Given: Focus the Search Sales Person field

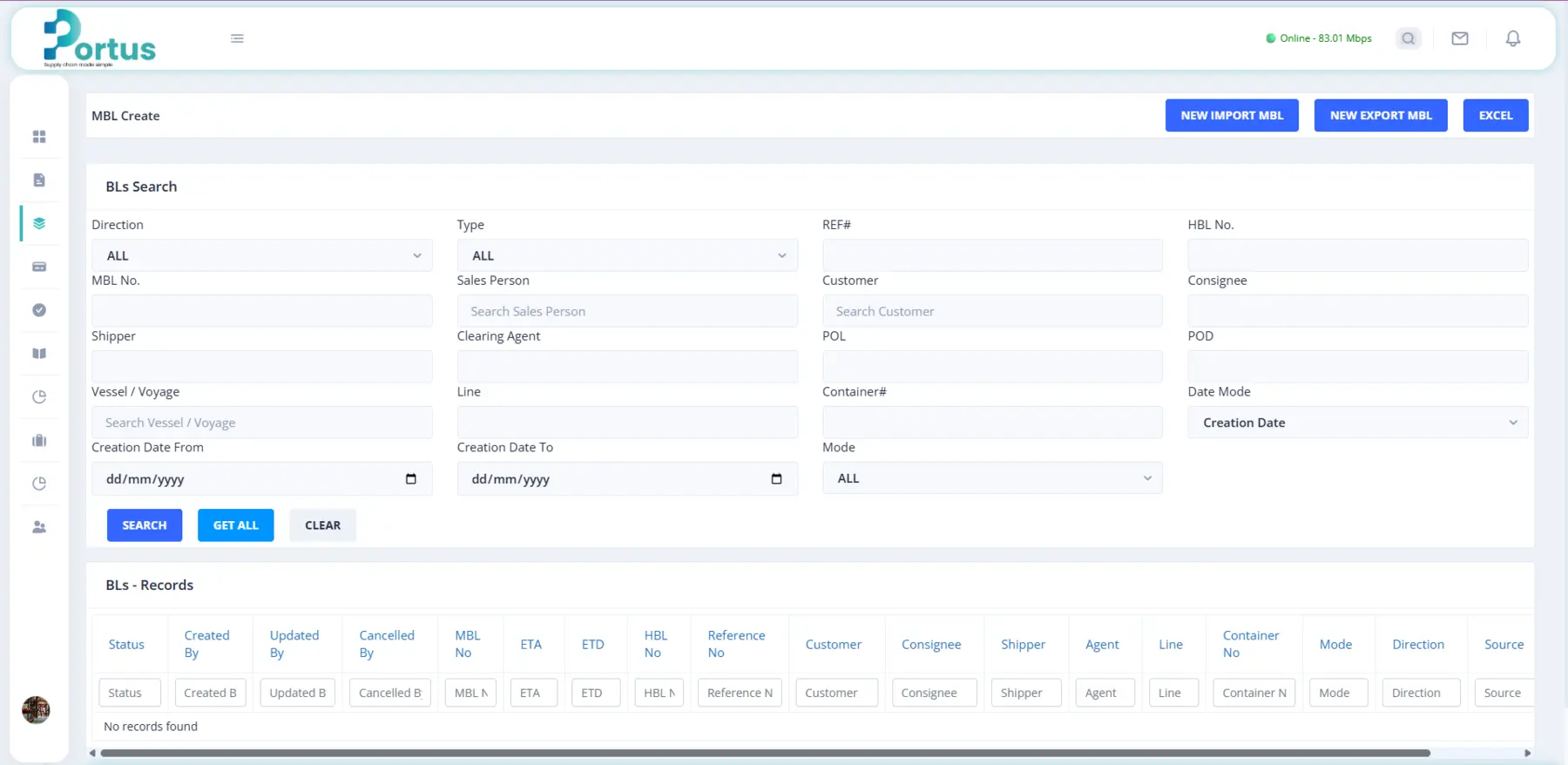Looking at the screenshot, I should (627, 311).
